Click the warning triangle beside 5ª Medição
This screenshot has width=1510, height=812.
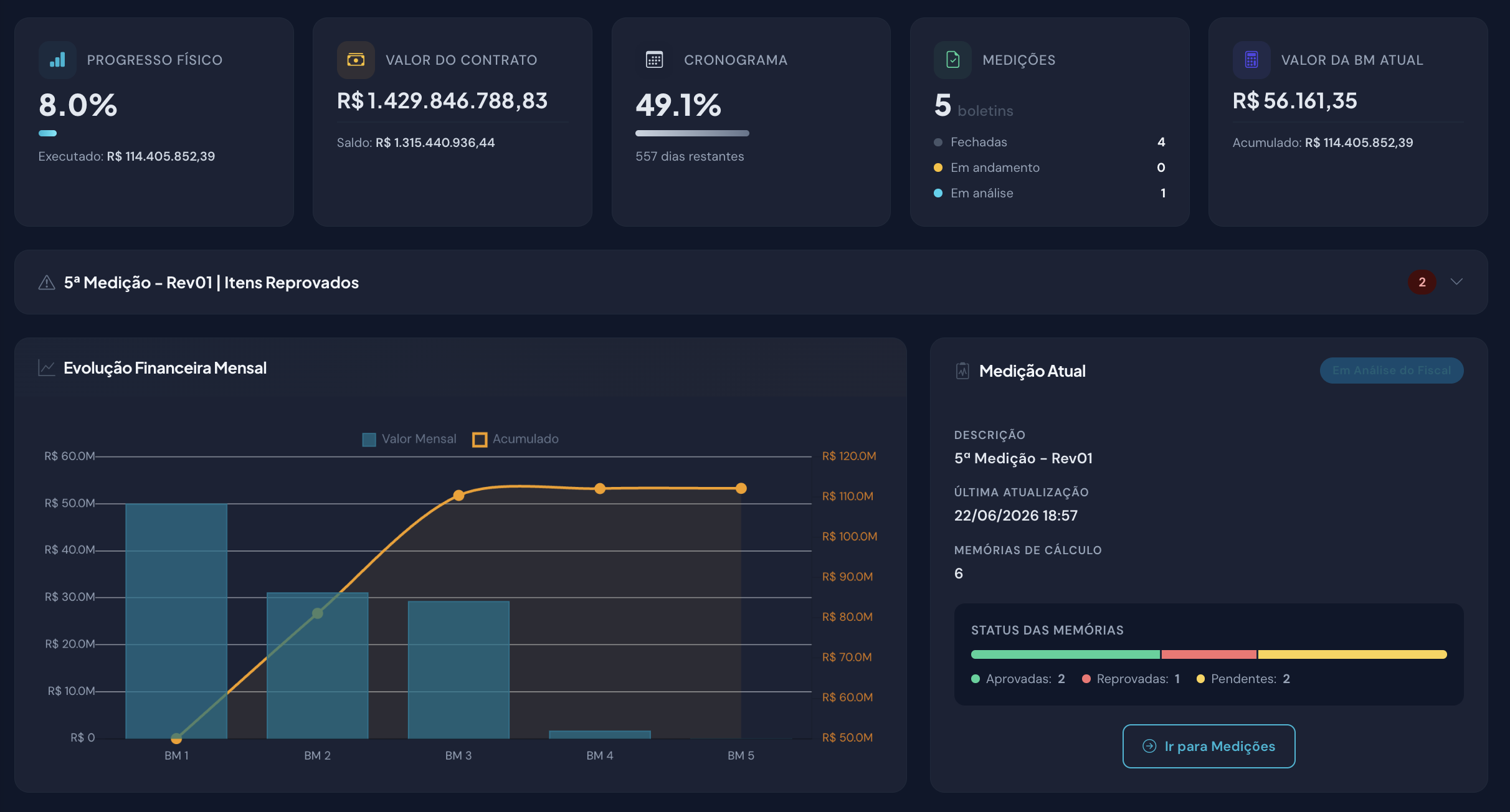click(47, 283)
